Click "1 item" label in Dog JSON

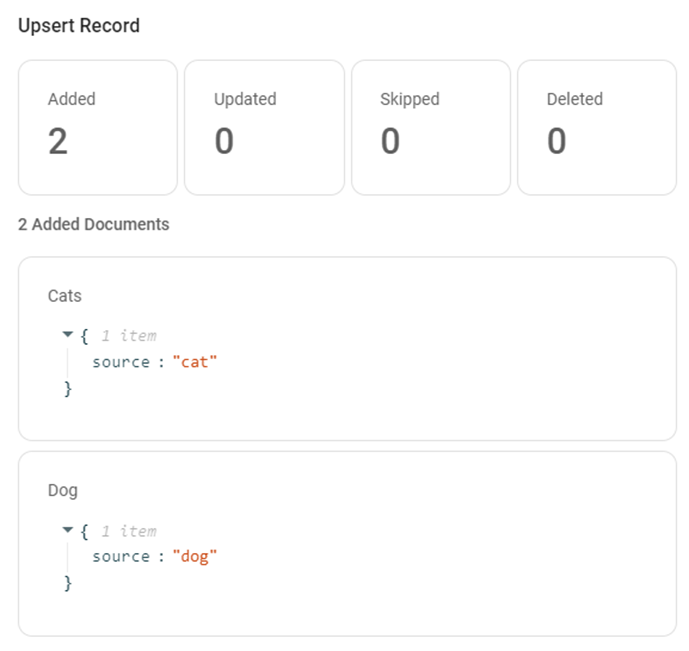(x=129, y=531)
